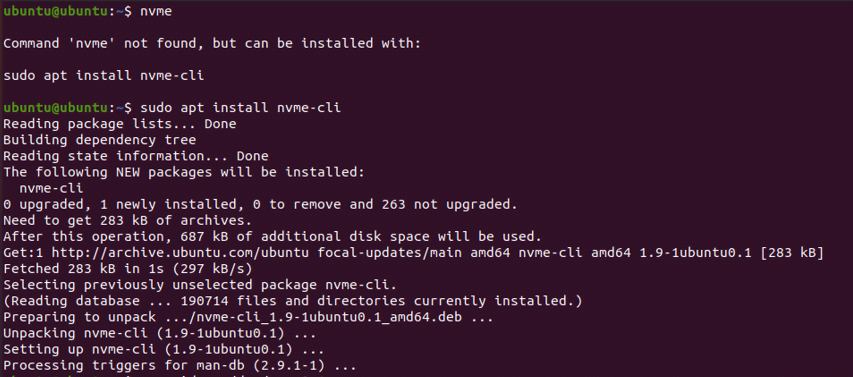
Task: Click the 'nvme' command typed at first prompt
Action: point(156,11)
